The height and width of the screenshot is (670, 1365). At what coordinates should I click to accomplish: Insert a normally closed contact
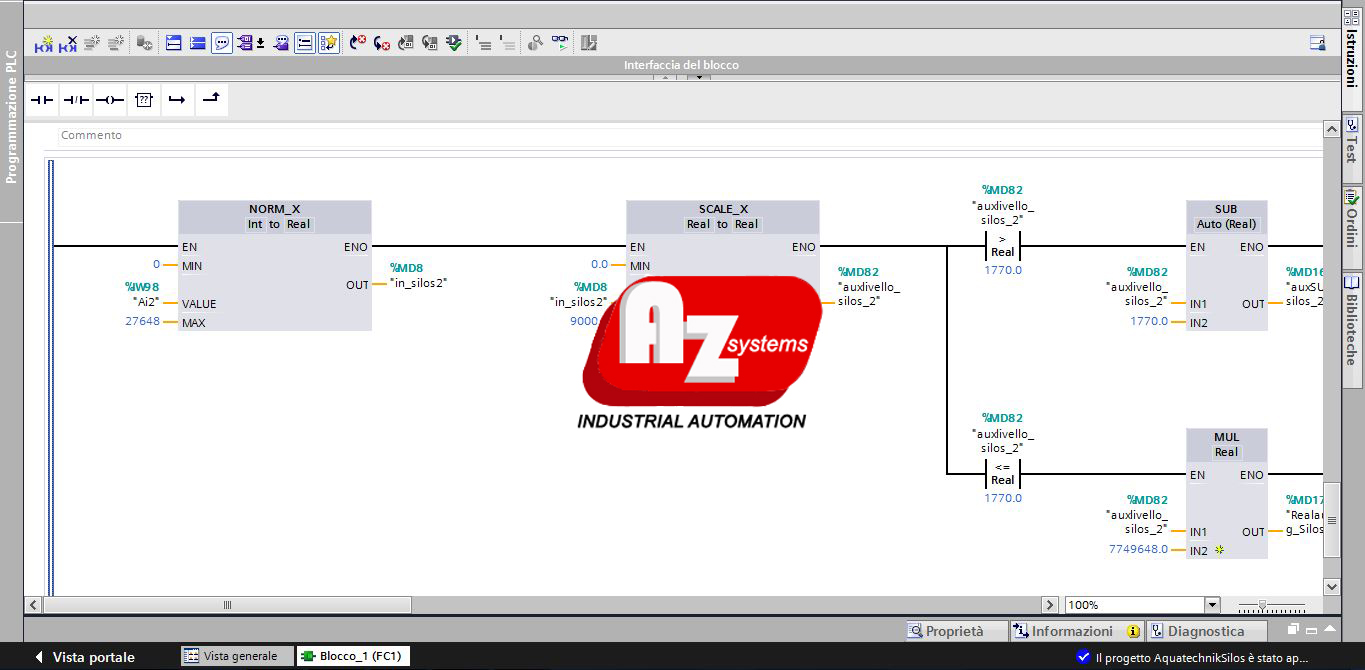(76, 100)
